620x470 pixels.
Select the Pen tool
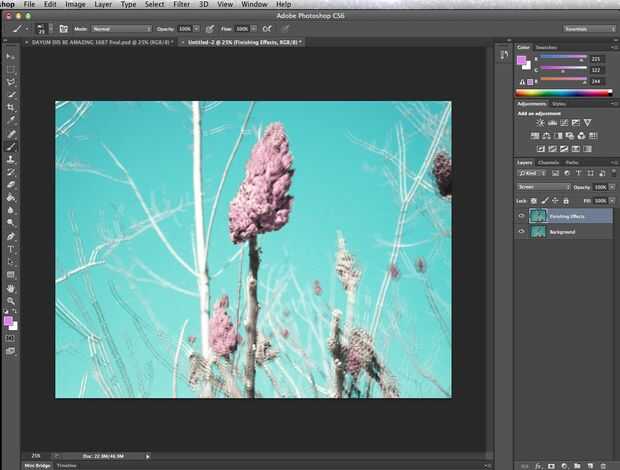(10, 236)
